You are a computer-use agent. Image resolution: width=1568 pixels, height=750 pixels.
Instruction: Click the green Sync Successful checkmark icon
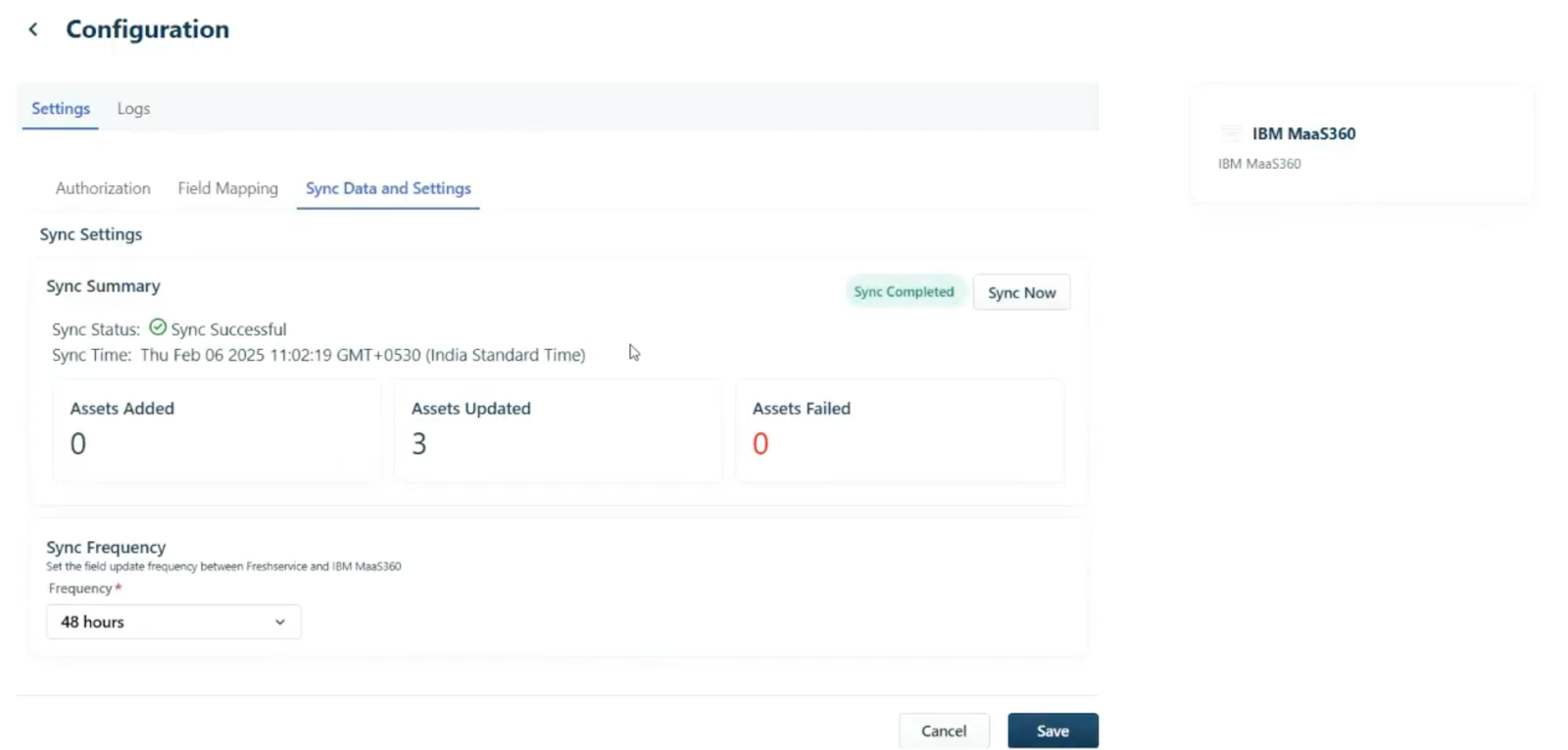158,327
